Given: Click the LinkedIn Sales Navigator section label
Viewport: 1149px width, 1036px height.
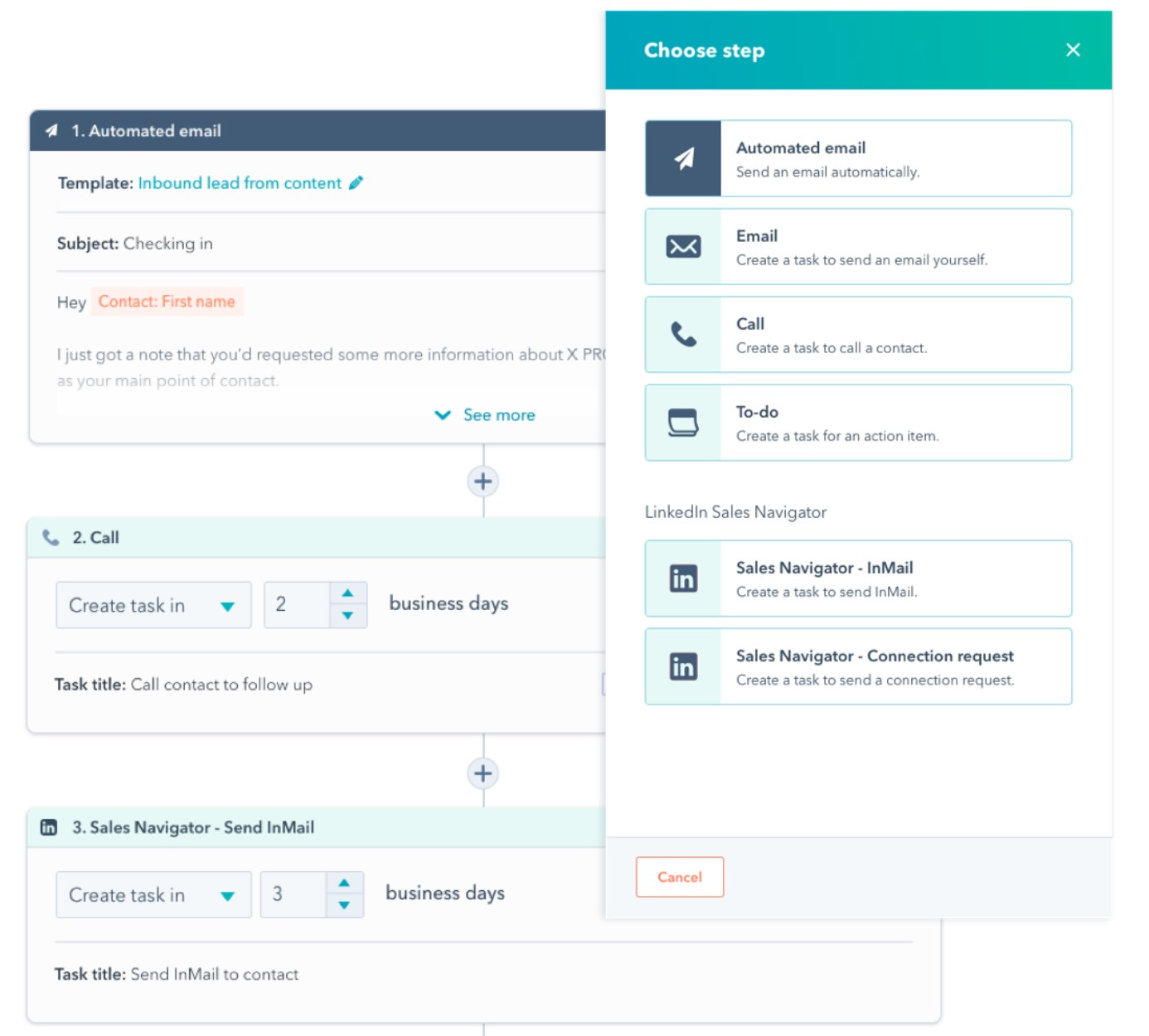Looking at the screenshot, I should (x=735, y=512).
